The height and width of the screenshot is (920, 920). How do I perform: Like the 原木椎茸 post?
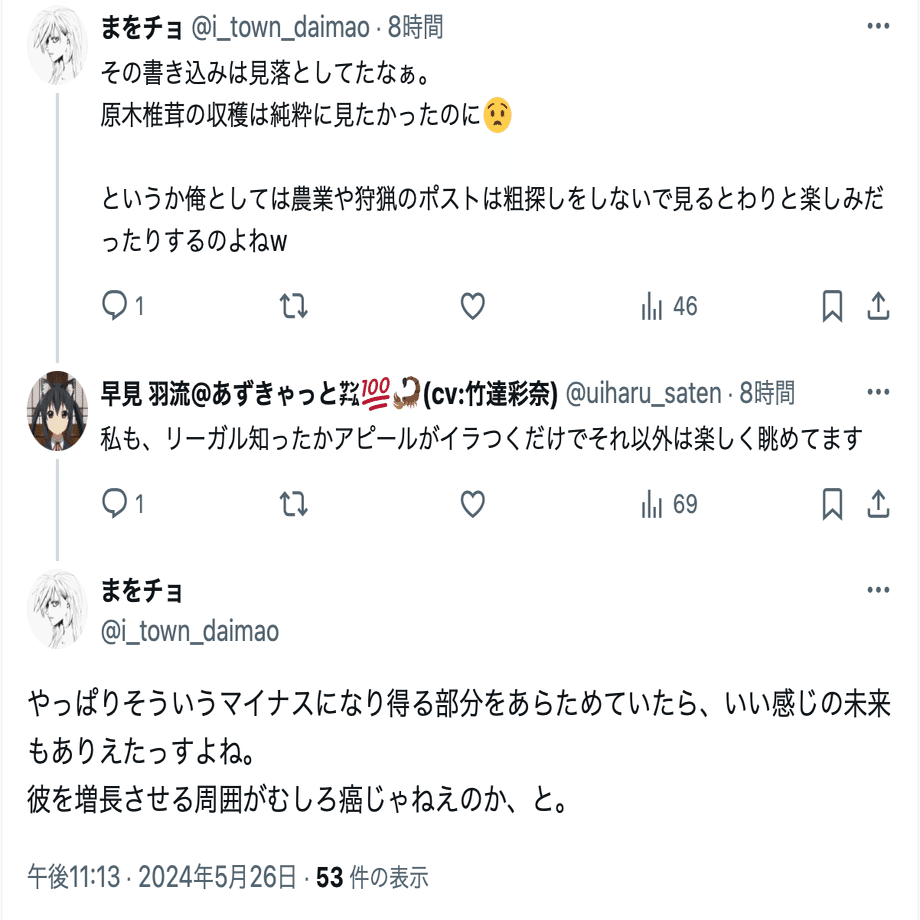(x=472, y=307)
